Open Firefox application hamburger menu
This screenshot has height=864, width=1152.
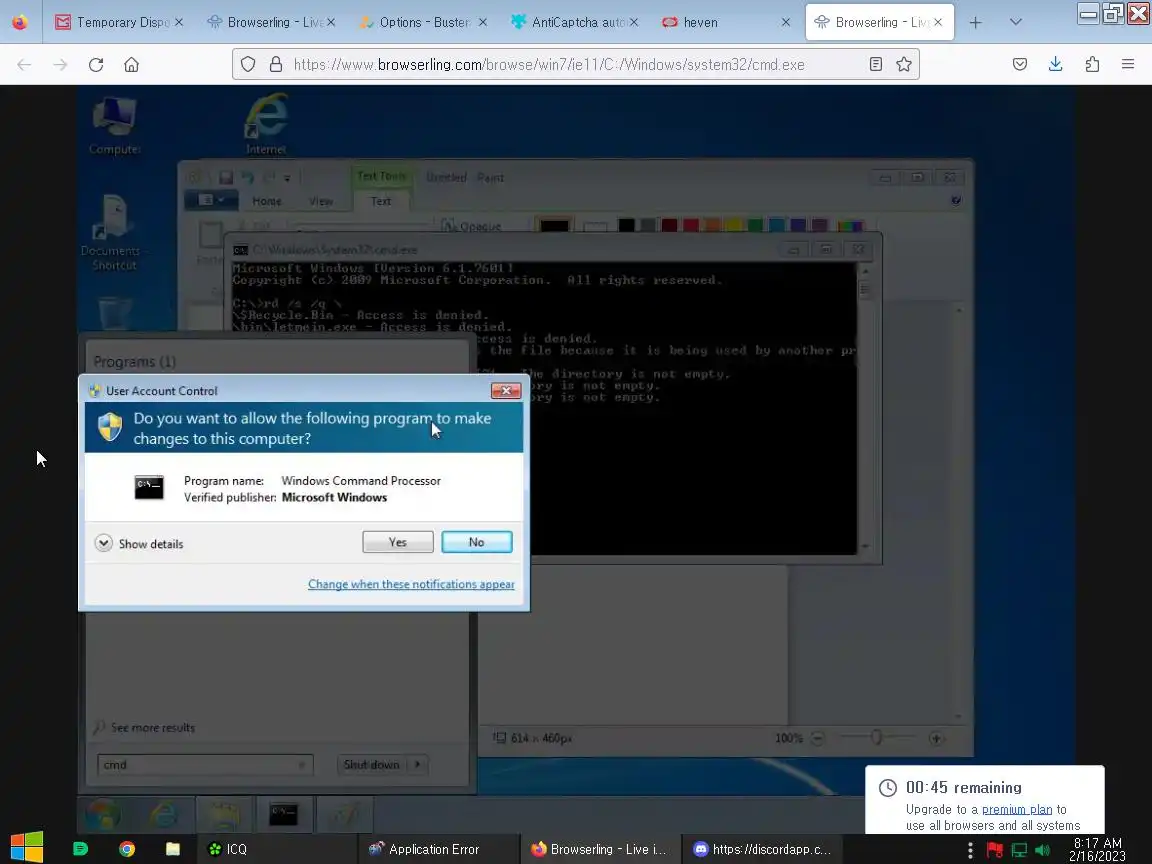click(1128, 65)
